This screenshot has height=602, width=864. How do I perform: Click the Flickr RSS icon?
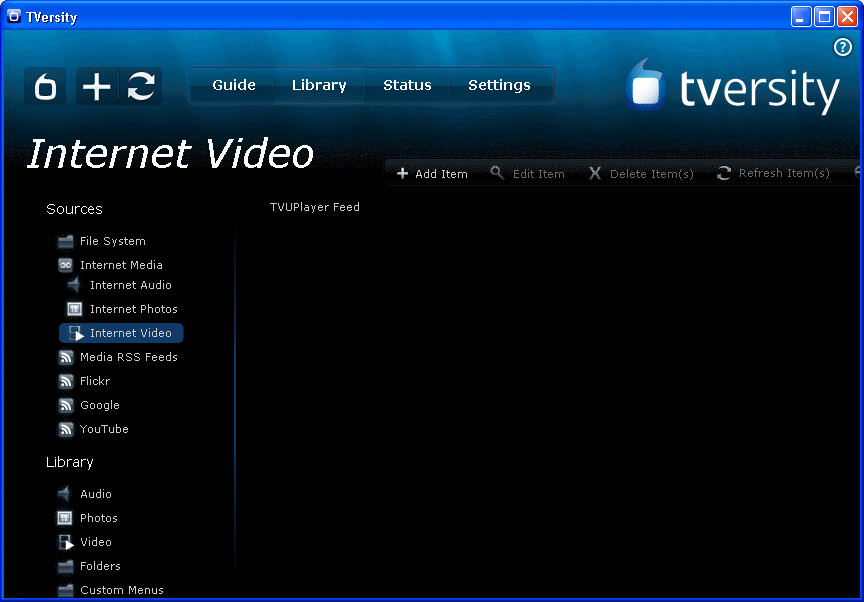pyautogui.click(x=66, y=381)
